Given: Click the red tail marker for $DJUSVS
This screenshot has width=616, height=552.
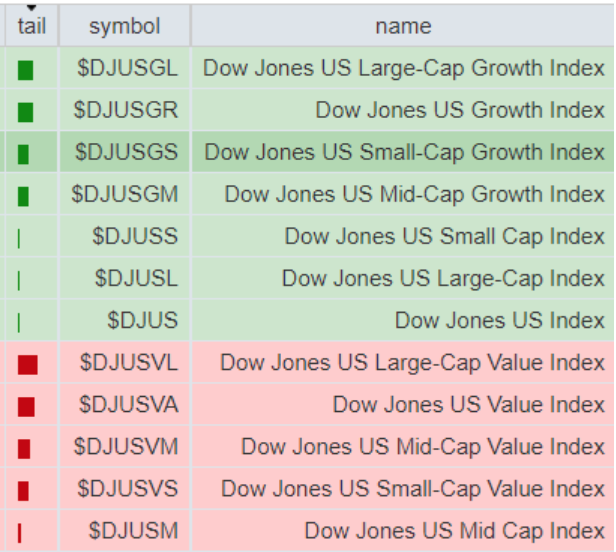Looking at the screenshot, I should click(x=24, y=490).
